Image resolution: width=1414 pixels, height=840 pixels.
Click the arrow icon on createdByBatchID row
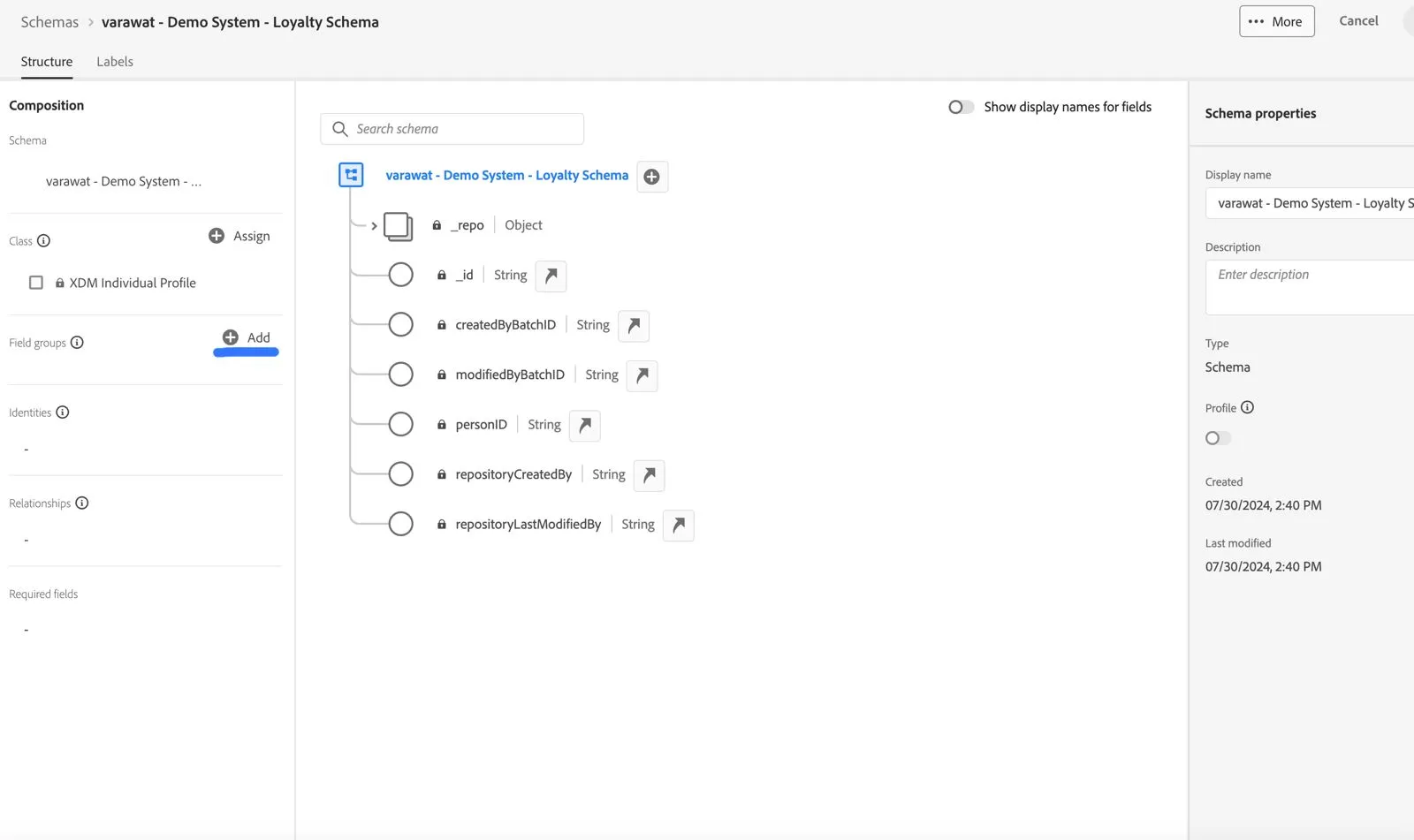click(634, 326)
